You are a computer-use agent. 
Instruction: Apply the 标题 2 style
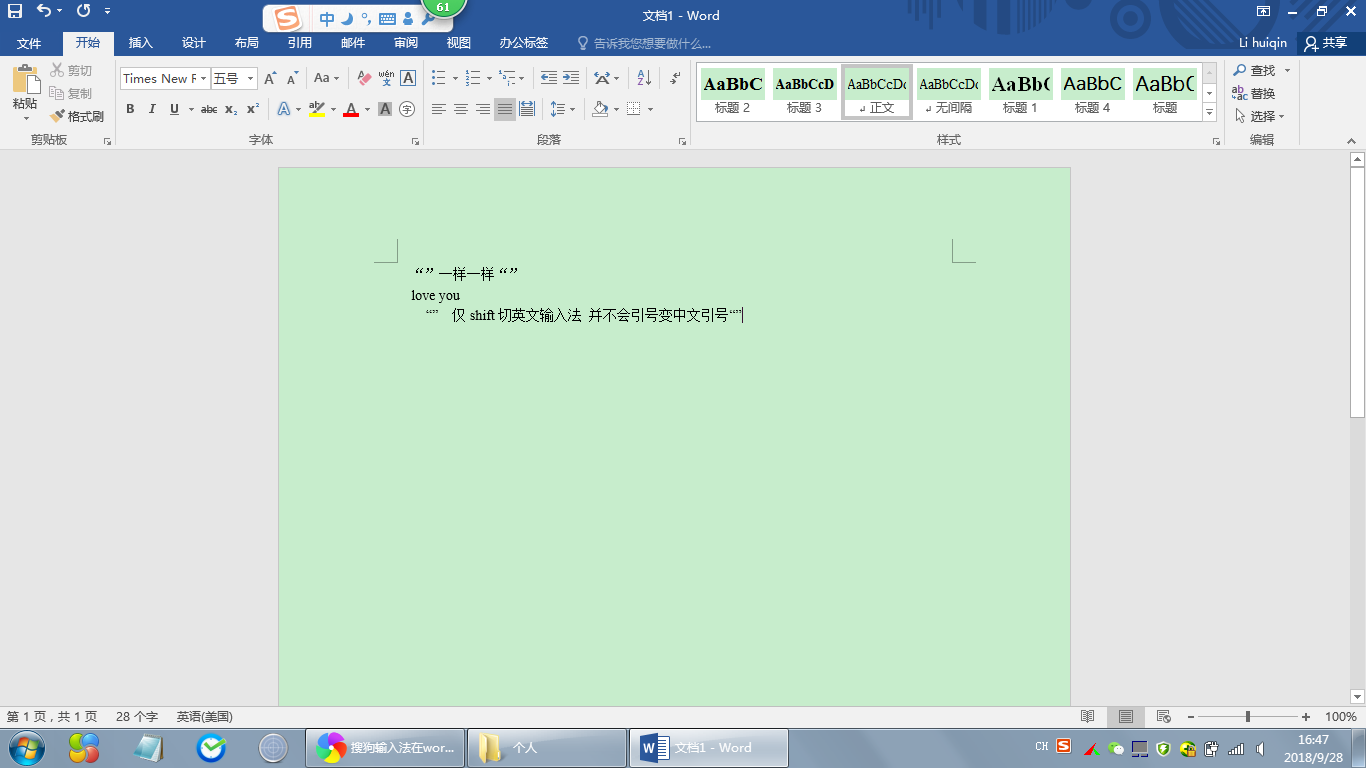point(733,93)
